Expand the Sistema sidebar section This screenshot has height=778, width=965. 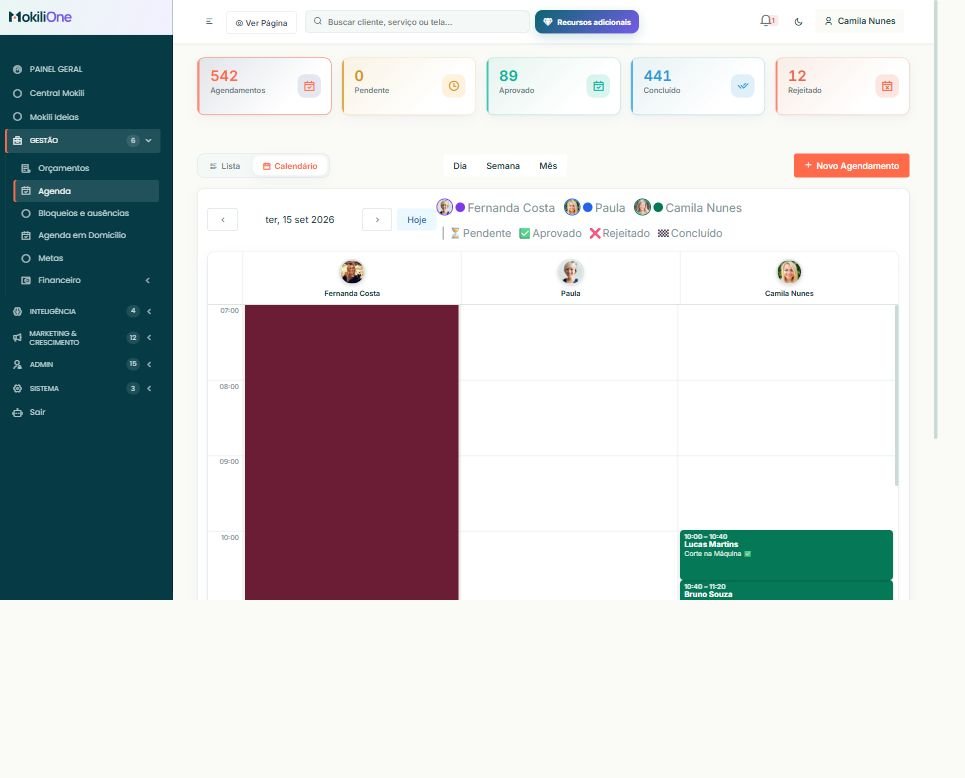(x=149, y=388)
